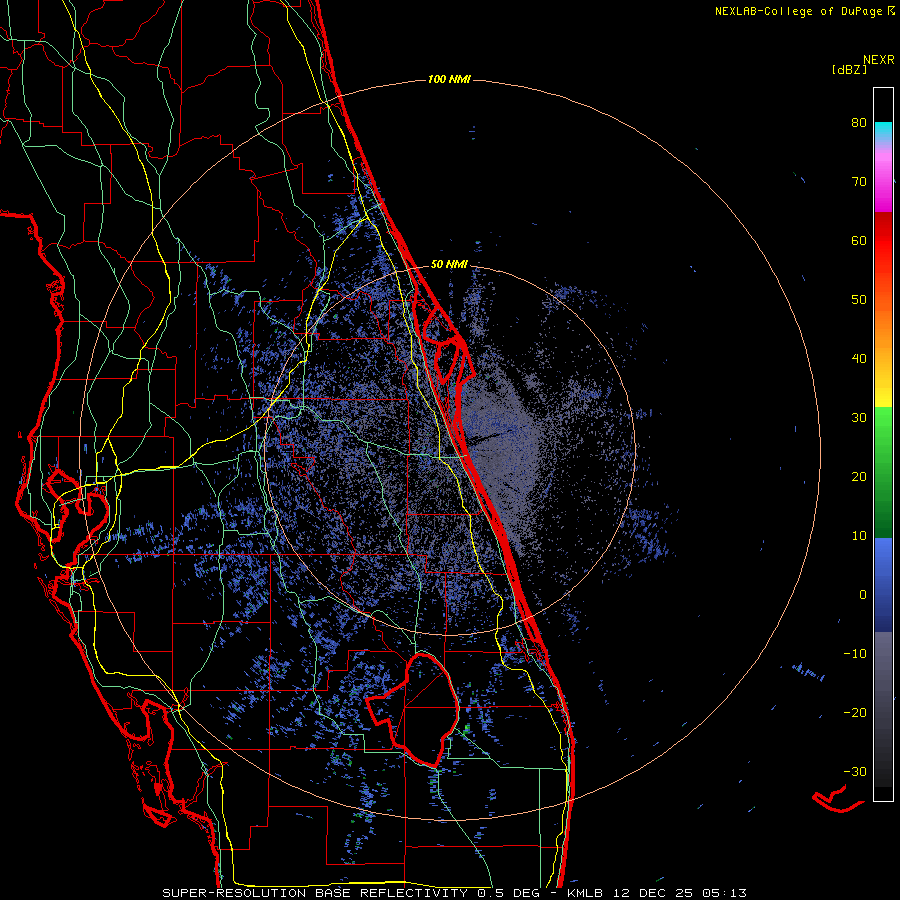Click the -10 value on the dBZ scale
900x900 pixels.
pos(855,654)
